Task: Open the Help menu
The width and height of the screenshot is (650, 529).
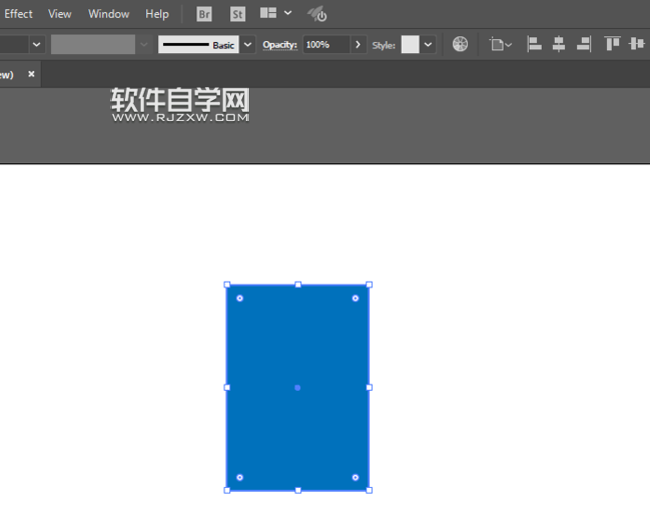Action: pos(157,14)
